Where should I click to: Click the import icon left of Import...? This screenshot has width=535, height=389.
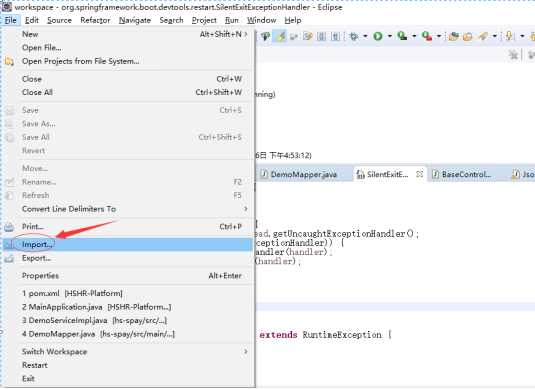coord(9,245)
